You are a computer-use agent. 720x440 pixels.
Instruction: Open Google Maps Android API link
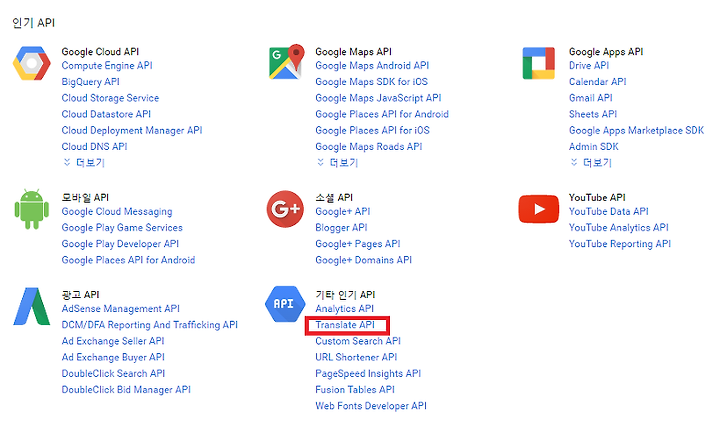[372, 66]
